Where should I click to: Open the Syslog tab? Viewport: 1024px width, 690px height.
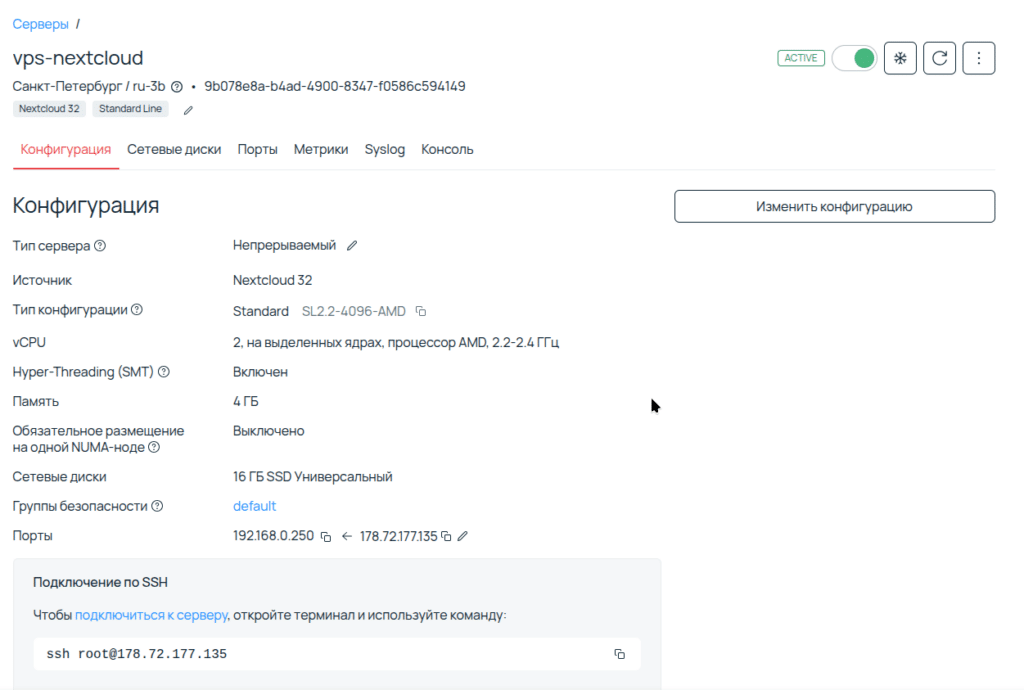[384, 148]
